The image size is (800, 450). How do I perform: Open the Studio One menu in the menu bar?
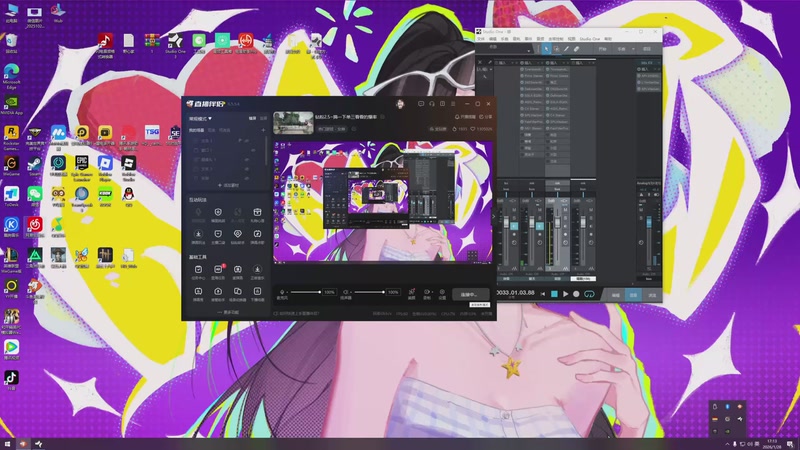(x=590, y=39)
